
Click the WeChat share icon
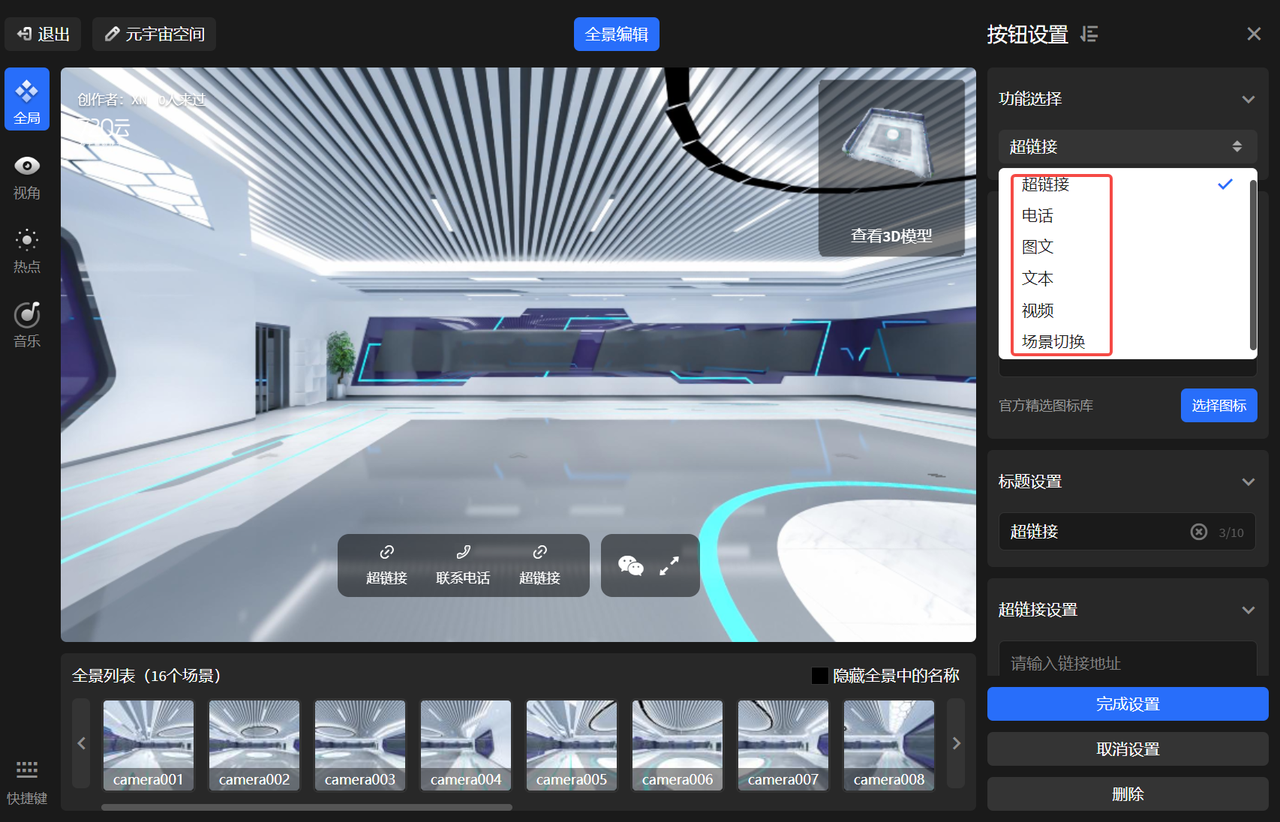click(x=631, y=566)
